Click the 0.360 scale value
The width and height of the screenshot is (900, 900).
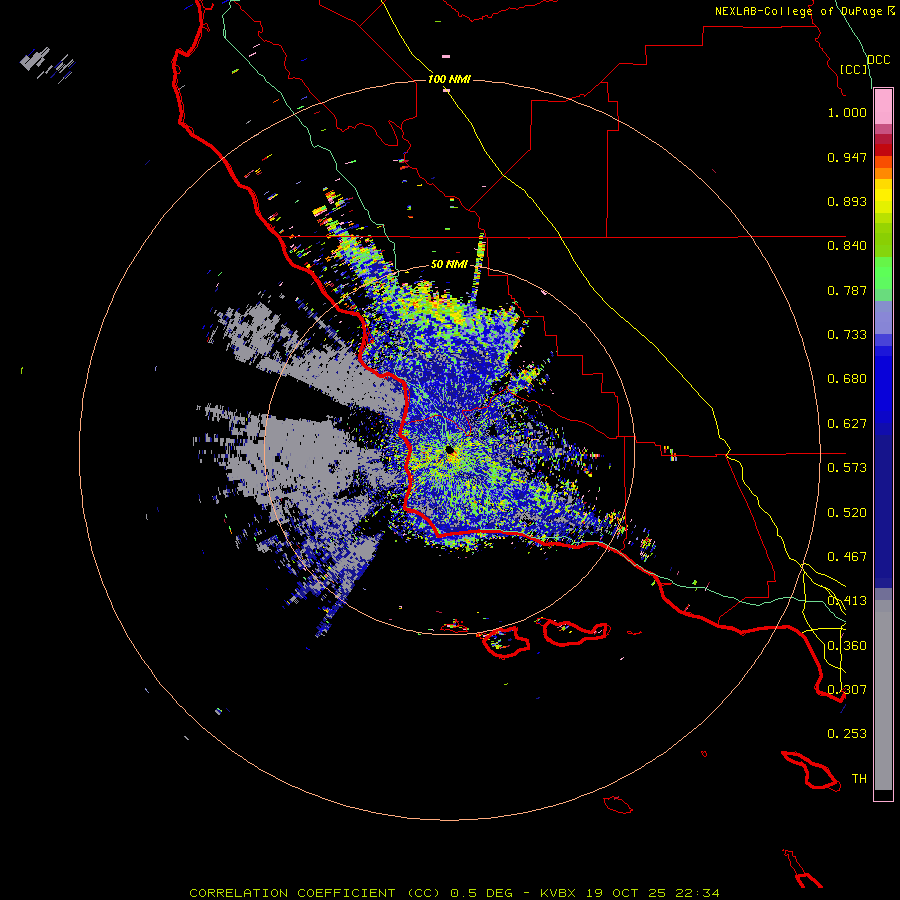coord(847,646)
